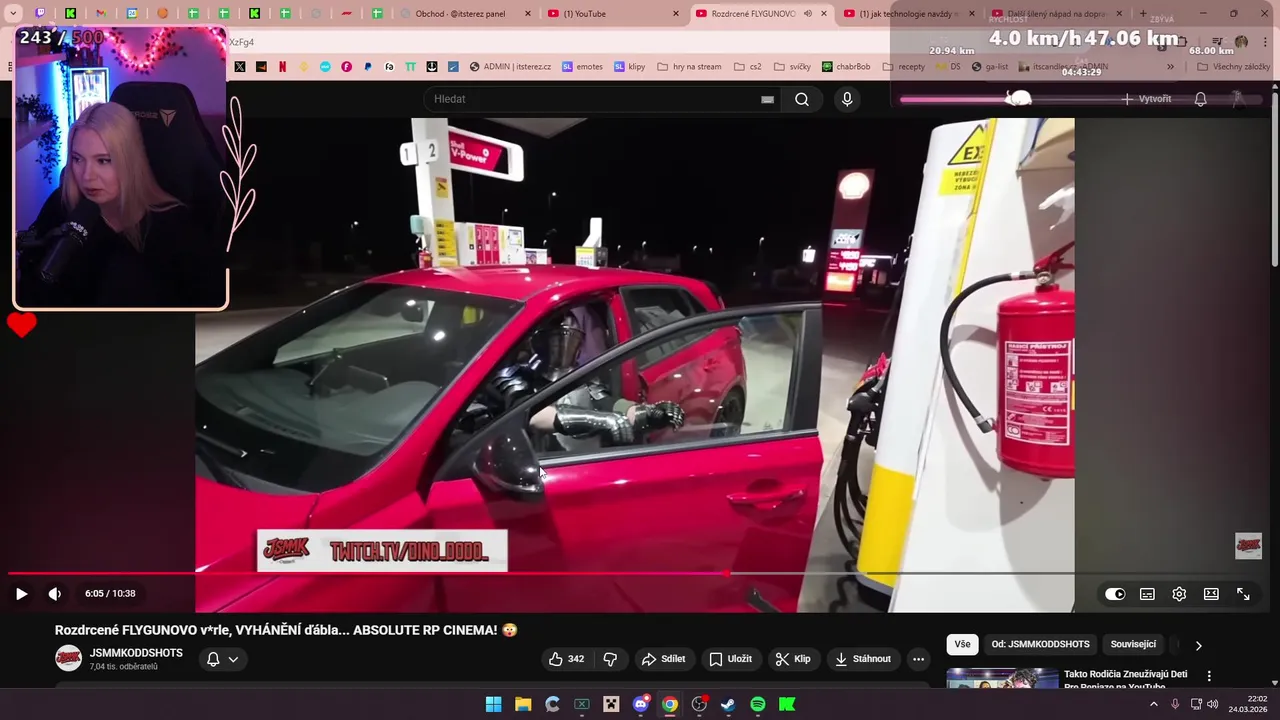Open Discord from the taskbar
1280x720 pixels.
pyautogui.click(x=641, y=704)
